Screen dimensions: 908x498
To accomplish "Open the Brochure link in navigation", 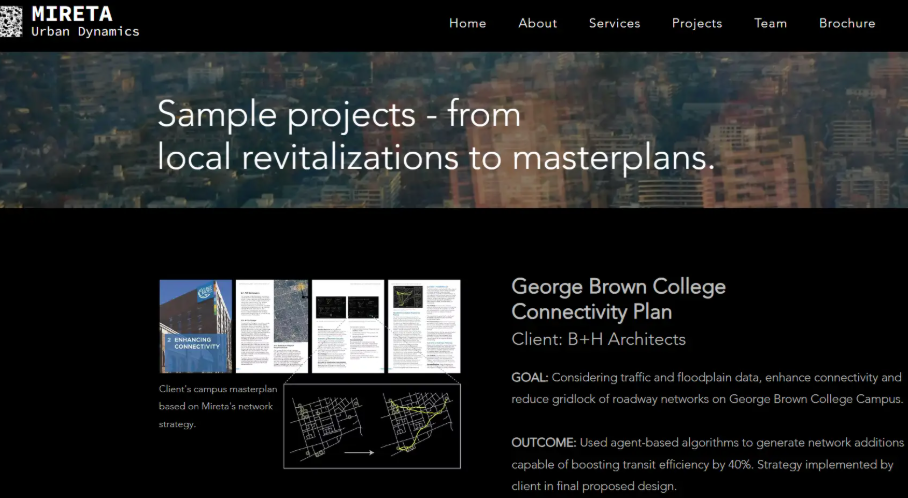I will tap(846, 23).
